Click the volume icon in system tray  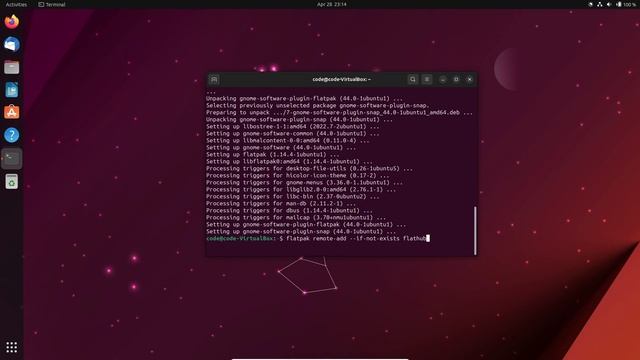click(x=609, y=4)
